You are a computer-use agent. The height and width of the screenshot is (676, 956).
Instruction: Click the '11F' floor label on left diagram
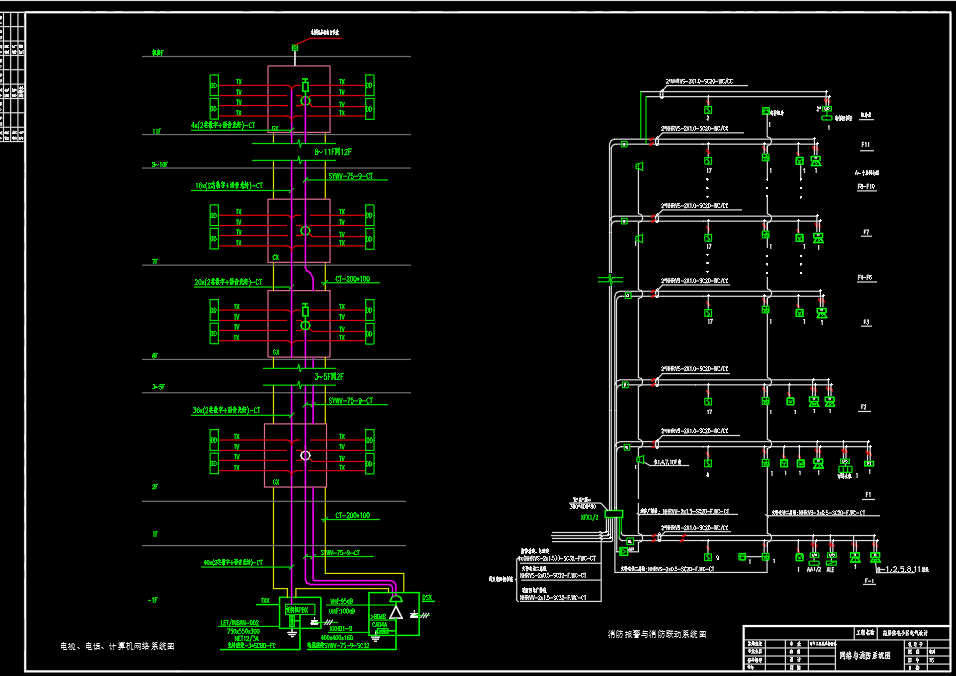157,131
